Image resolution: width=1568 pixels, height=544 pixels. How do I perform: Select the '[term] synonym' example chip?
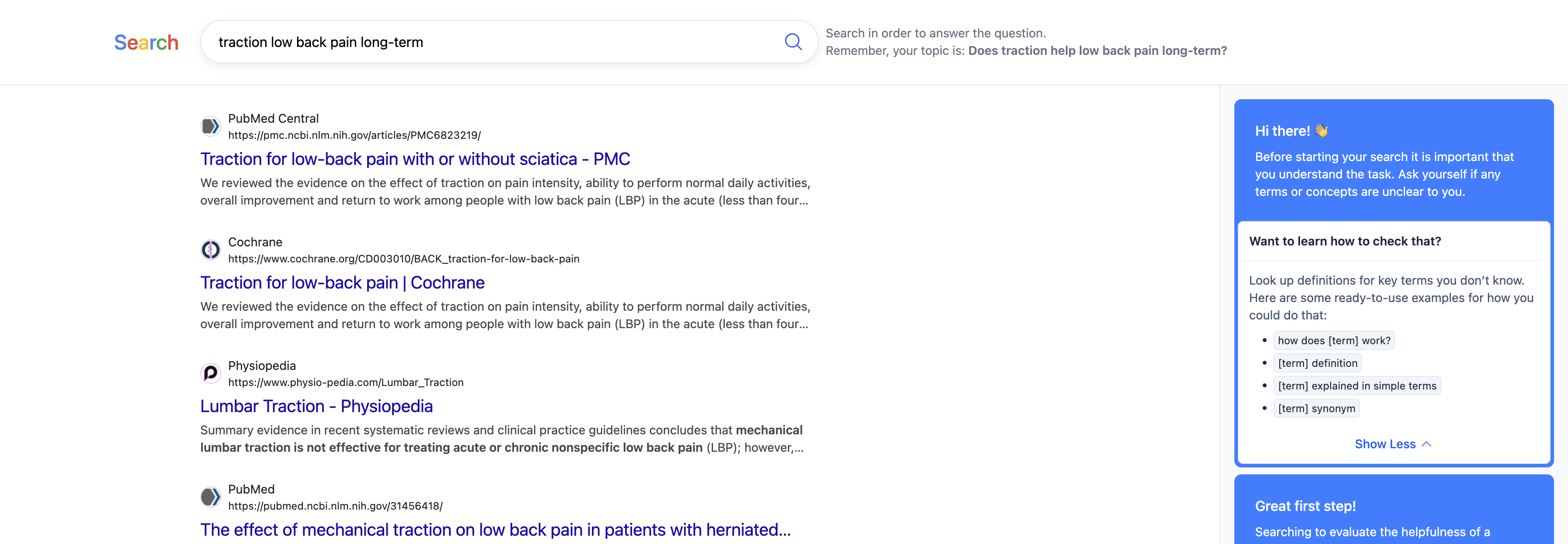(x=1316, y=408)
